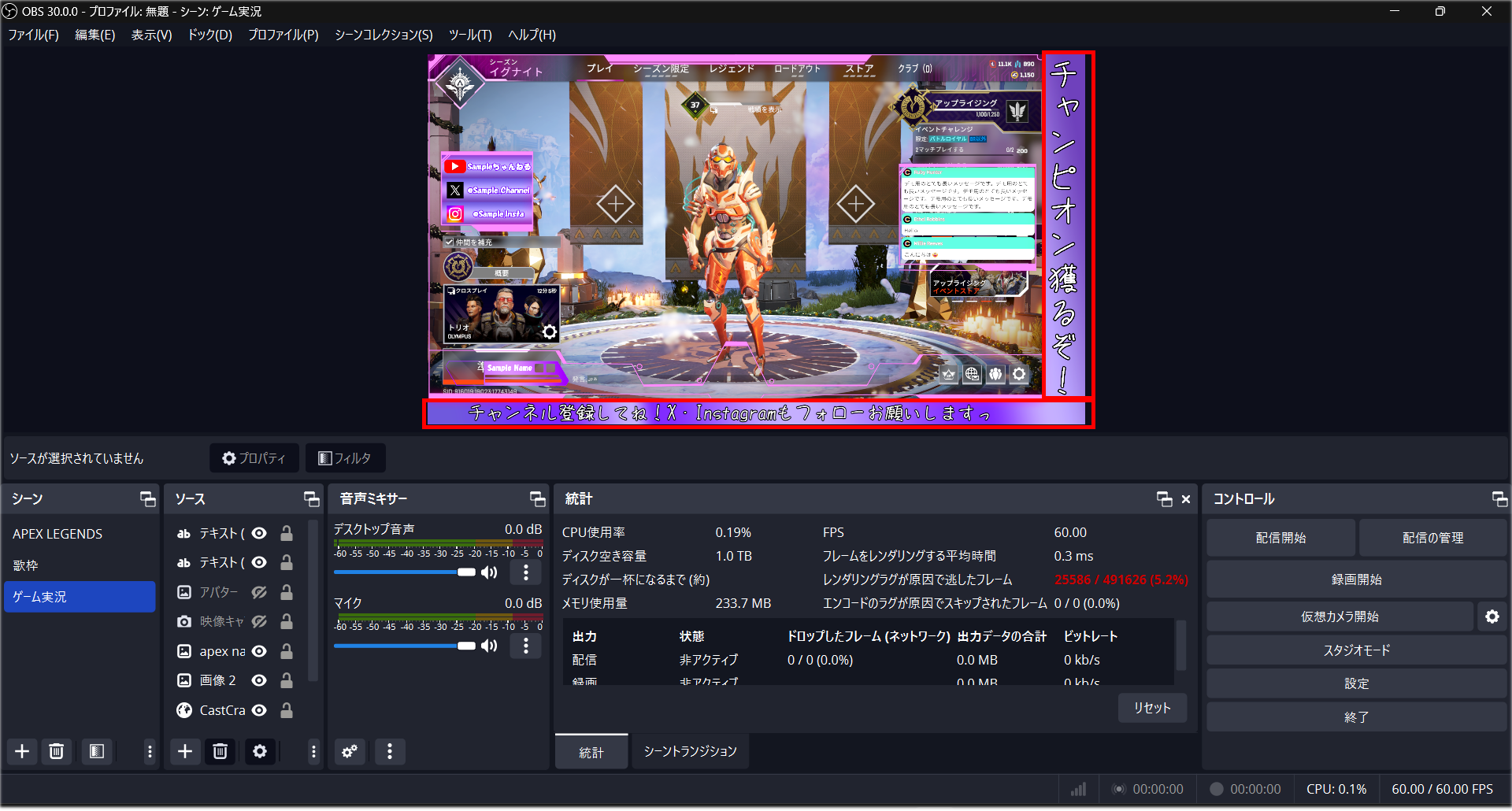Open virtual camera settings gear
Image resolution: width=1512 pixels, height=811 pixels.
coord(1492,617)
